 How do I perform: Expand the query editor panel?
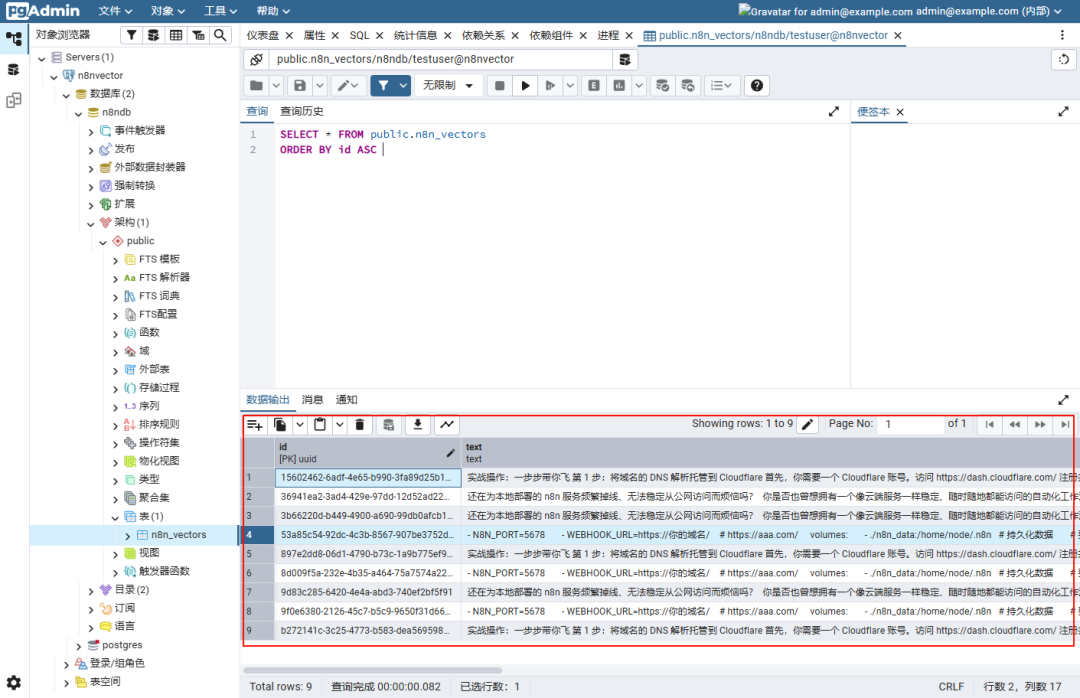(x=833, y=111)
